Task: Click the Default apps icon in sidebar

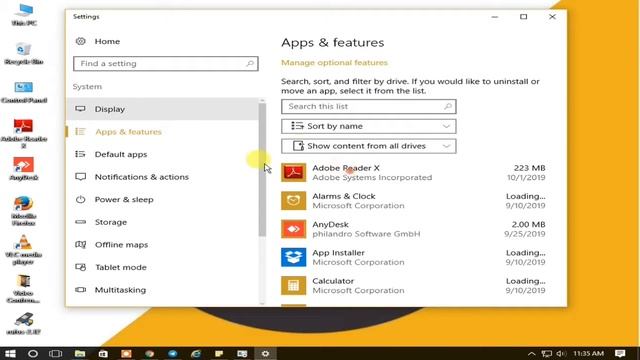Action: 80,154
